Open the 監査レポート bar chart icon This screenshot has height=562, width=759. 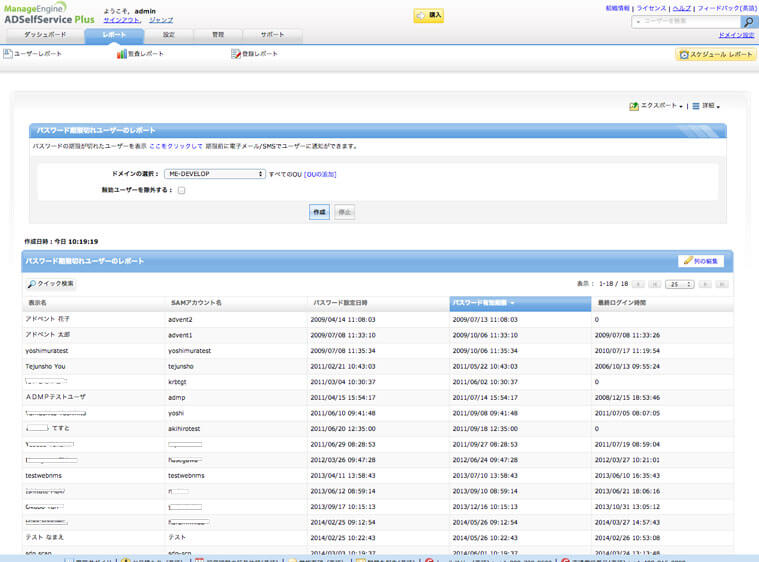pos(121,54)
